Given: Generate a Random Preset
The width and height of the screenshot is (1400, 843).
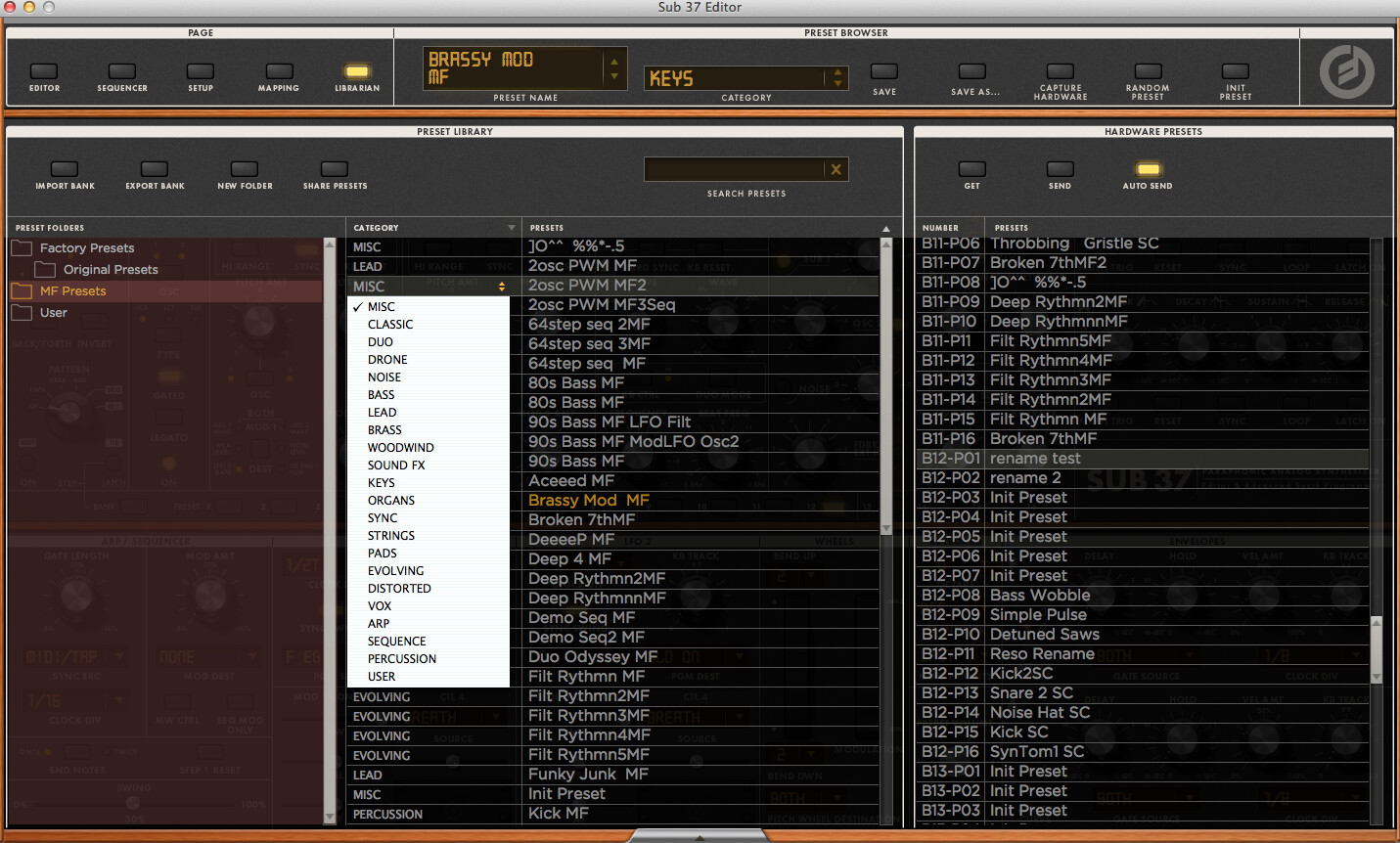Looking at the screenshot, I should (x=1148, y=71).
